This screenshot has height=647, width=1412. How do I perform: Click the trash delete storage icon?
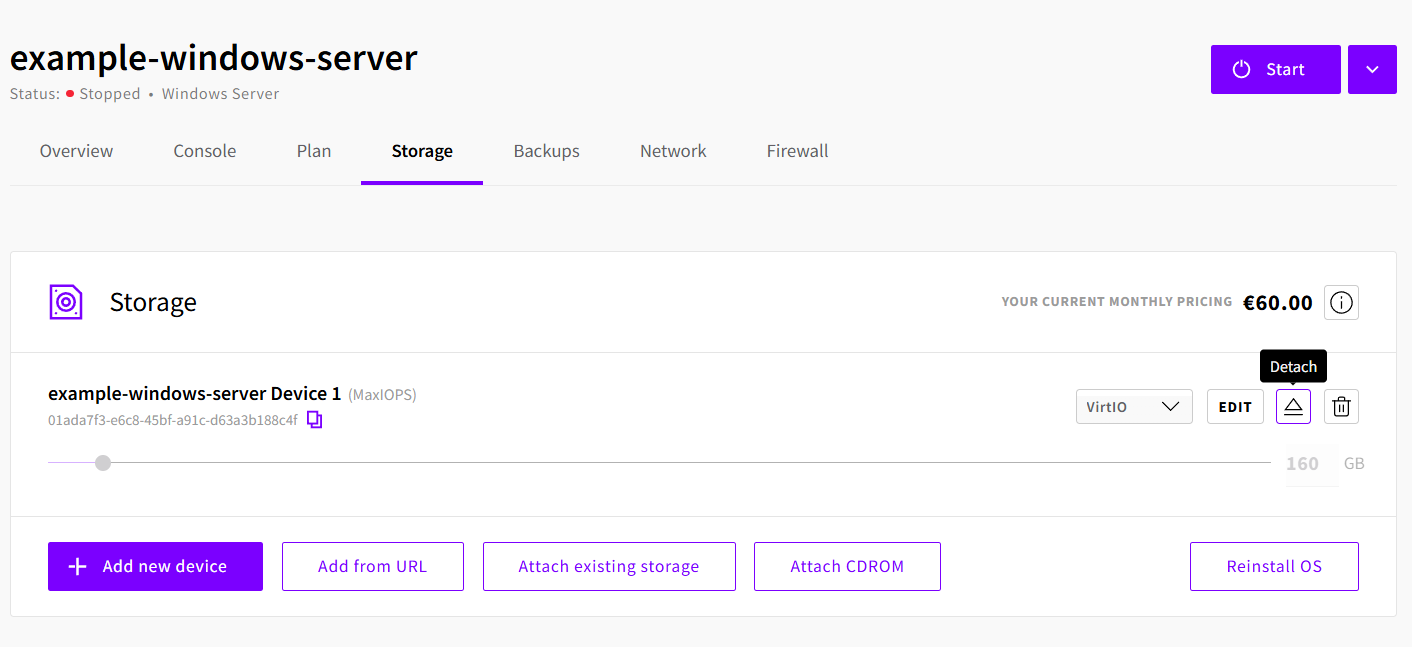tap(1341, 407)
